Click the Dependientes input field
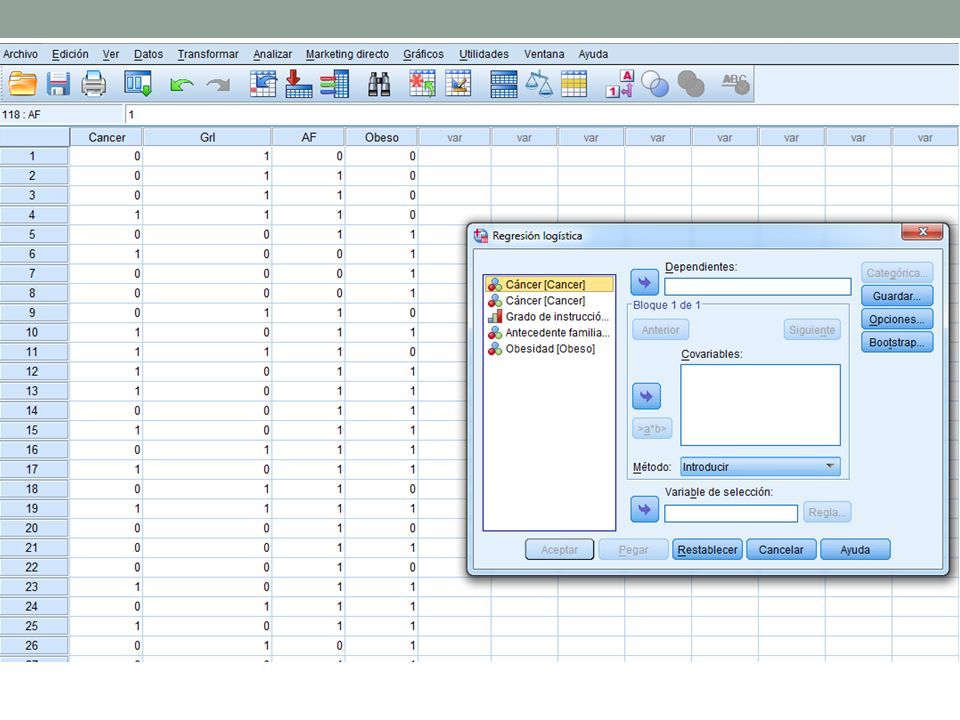This screenshot has height=720, width=960. [758, 287]
